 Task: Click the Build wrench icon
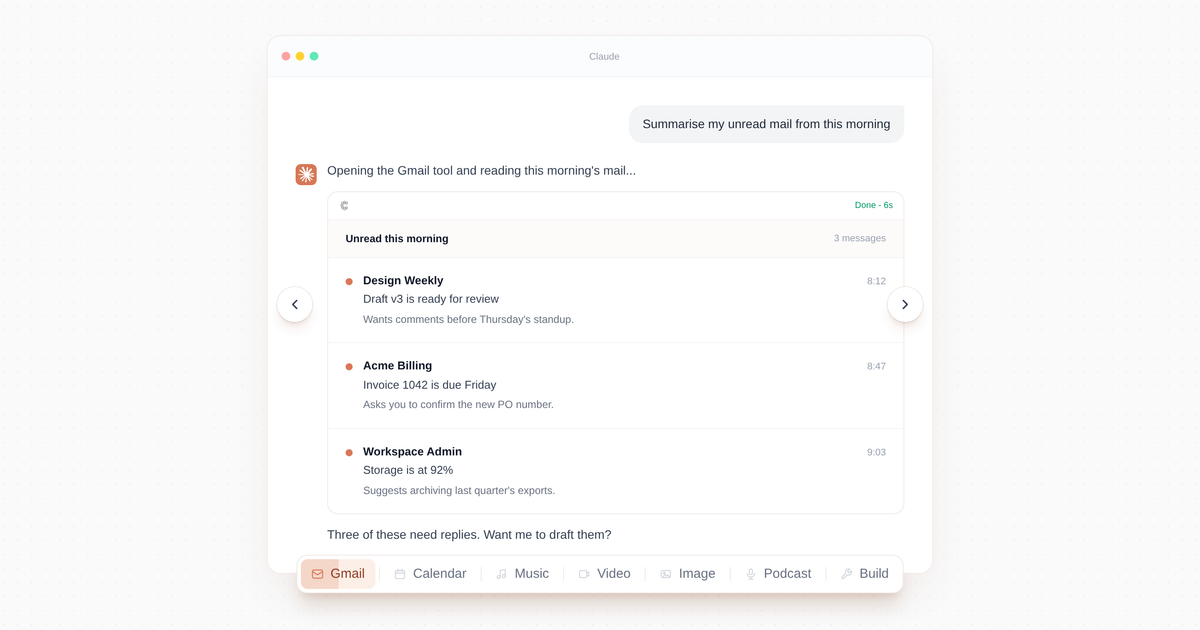[847, 574]
